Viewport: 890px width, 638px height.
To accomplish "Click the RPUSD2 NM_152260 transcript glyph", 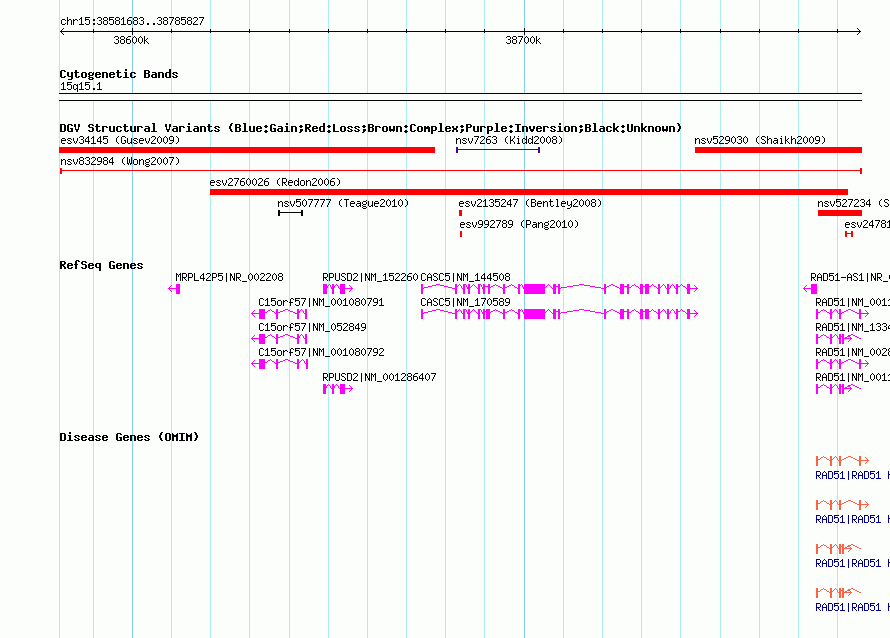I will (x=338, y=289).
